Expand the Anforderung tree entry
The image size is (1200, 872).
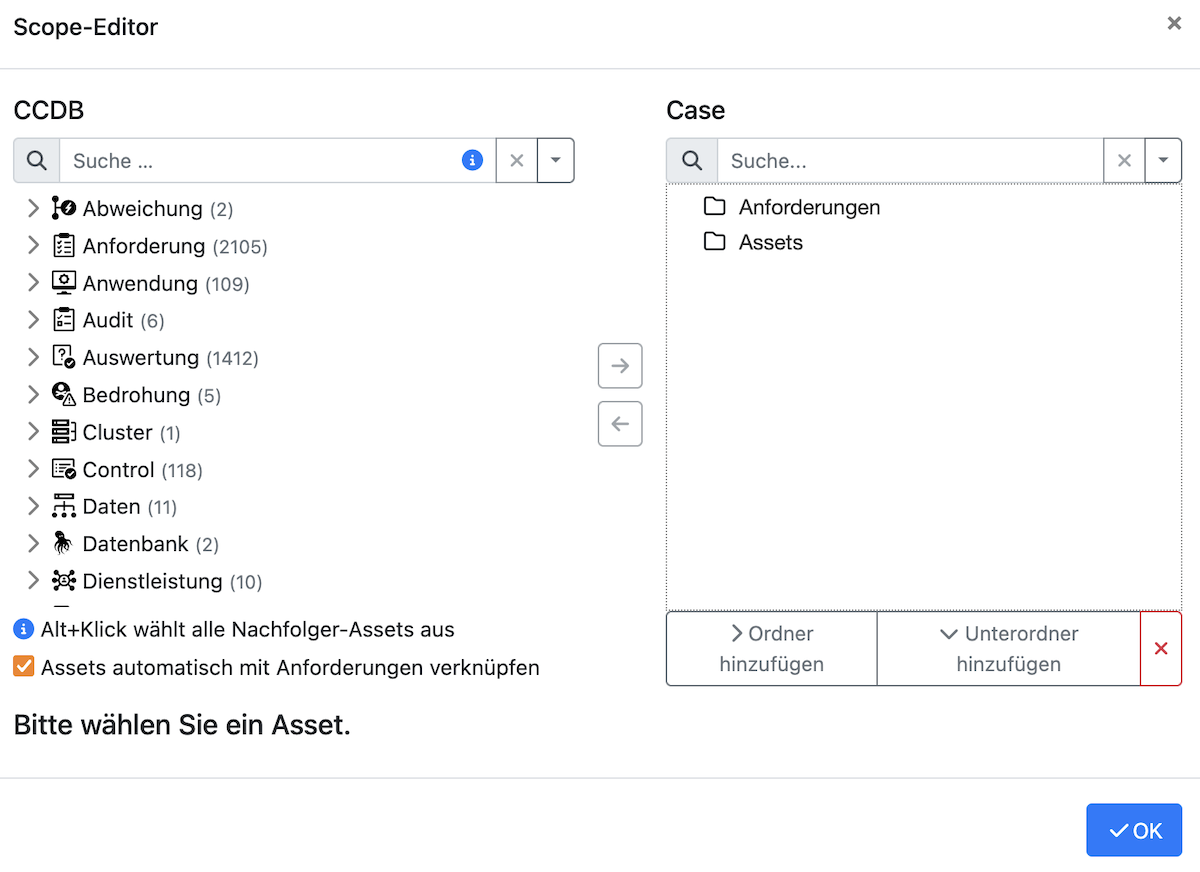[33, 245]
